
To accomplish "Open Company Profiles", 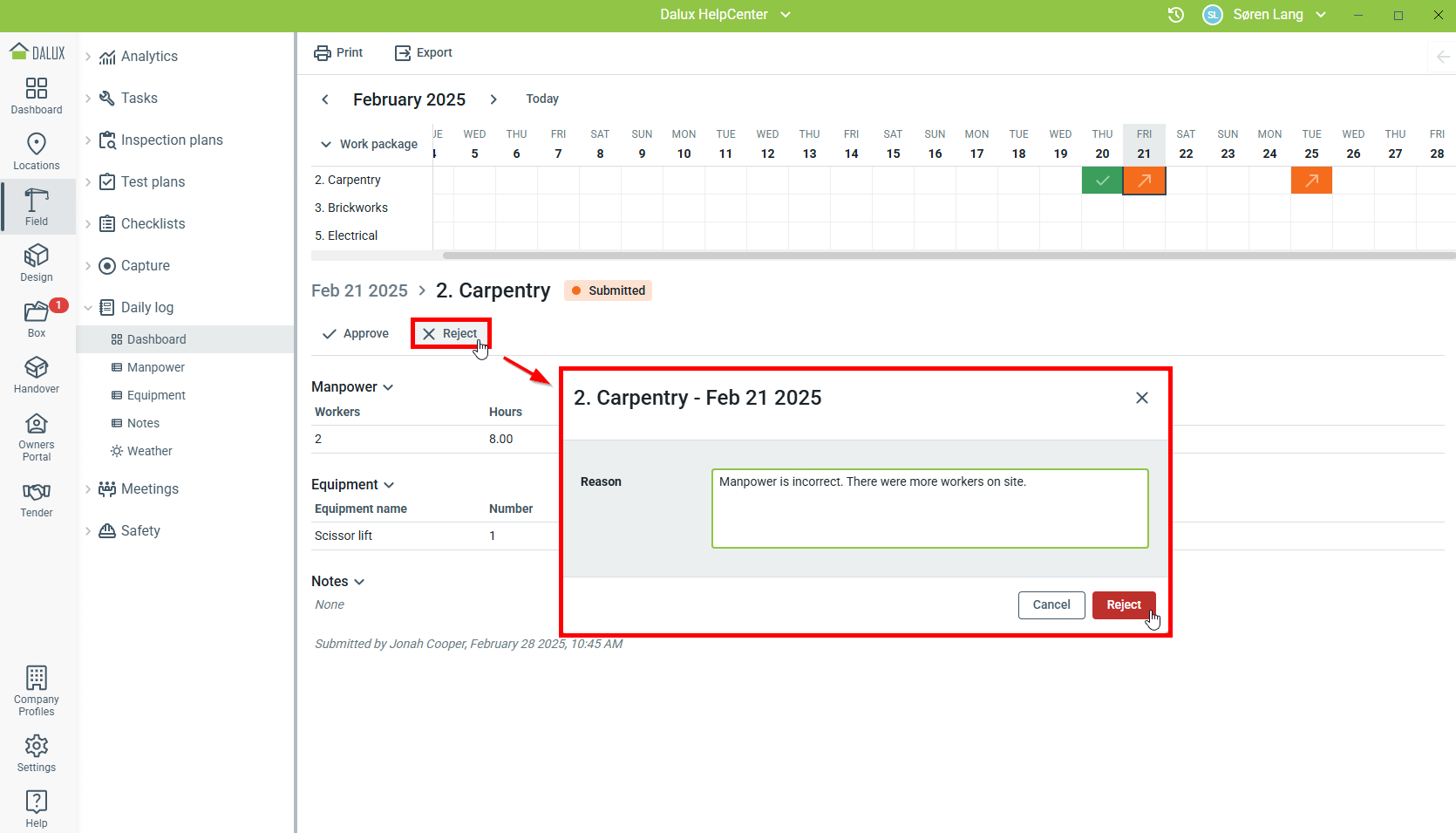I will click(37, 691).
